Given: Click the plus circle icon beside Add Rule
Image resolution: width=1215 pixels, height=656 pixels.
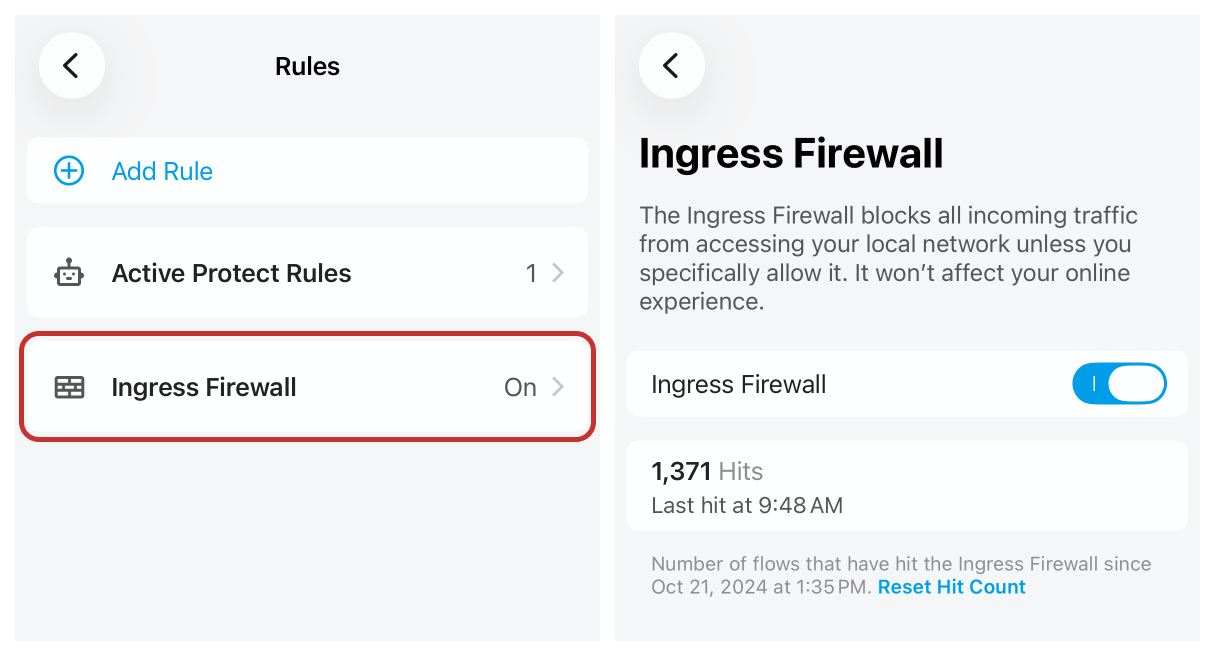Looking at the screenshot, I should pyautogui.click(x=69, y=171).
